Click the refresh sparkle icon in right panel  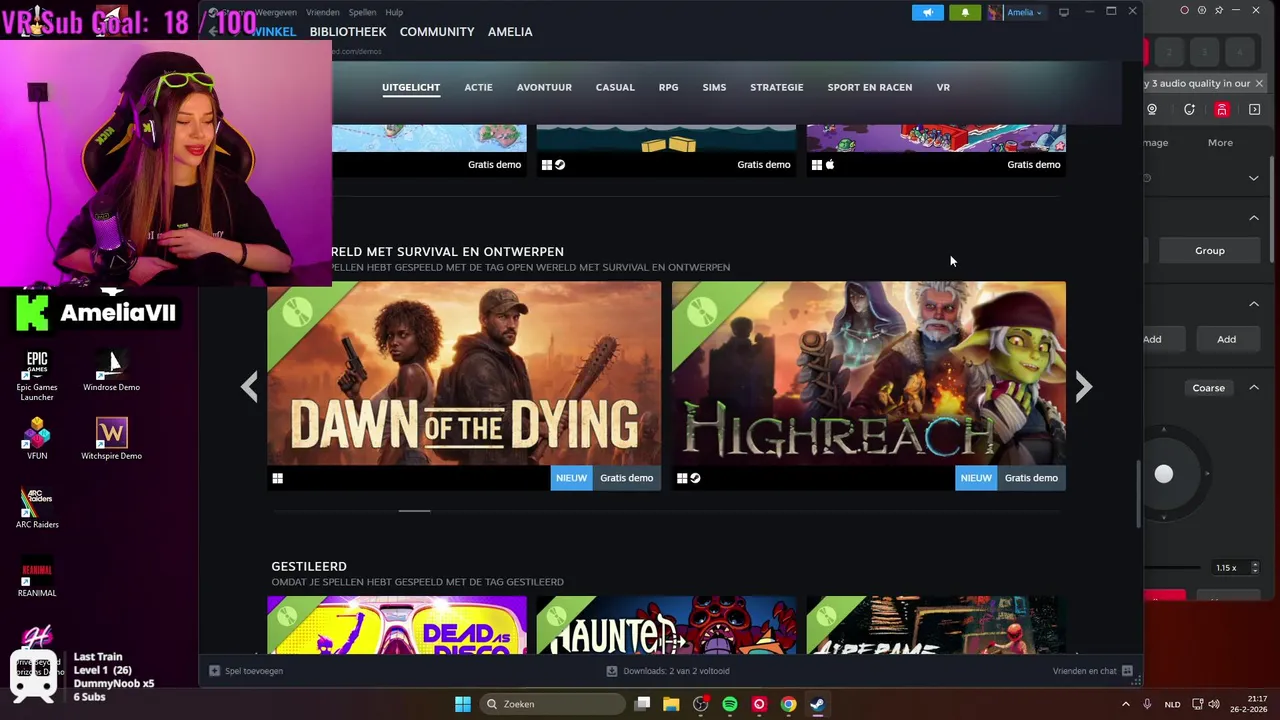pos(1189,109)
